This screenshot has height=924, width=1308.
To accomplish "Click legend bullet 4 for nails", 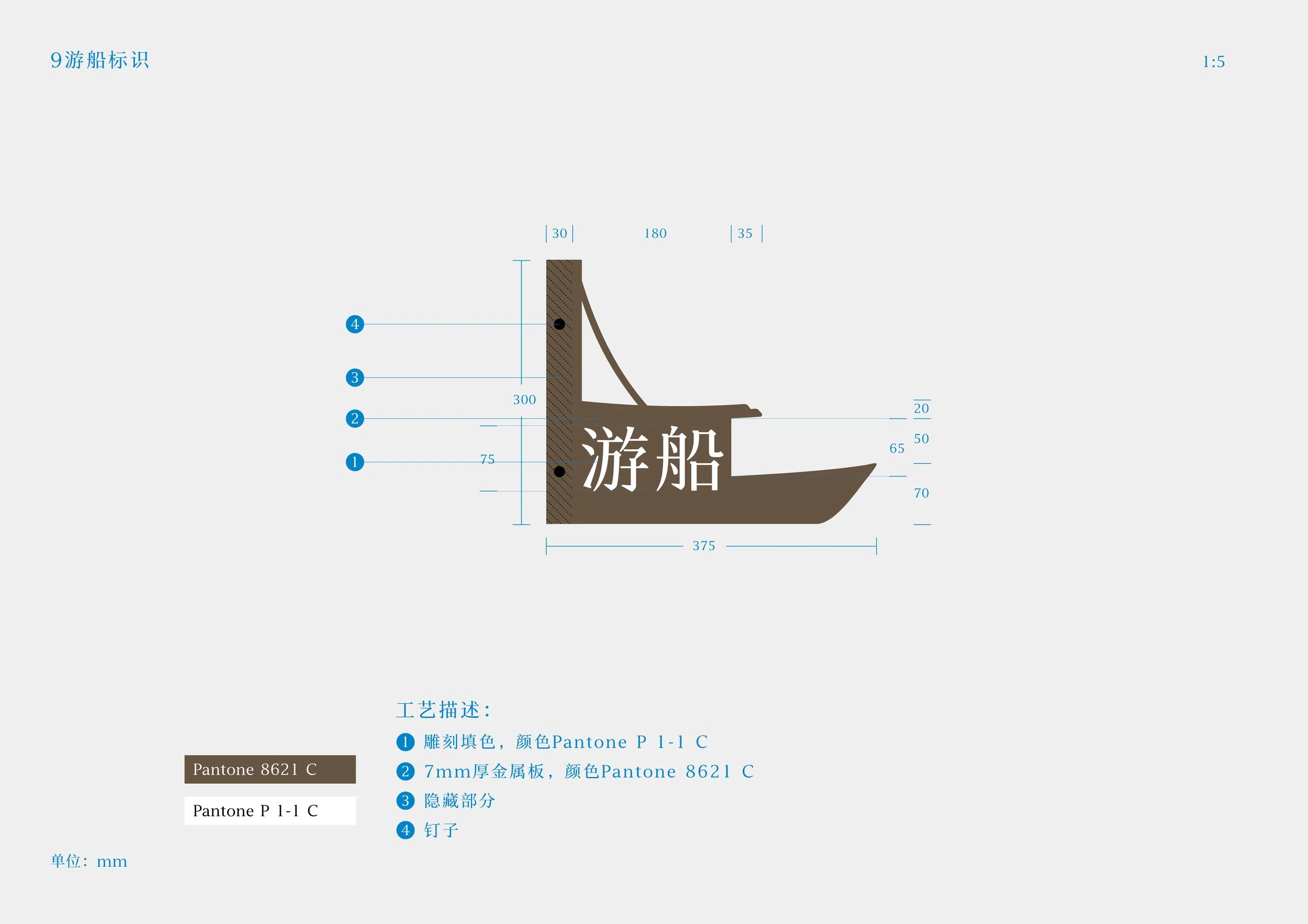I will 405,830.
